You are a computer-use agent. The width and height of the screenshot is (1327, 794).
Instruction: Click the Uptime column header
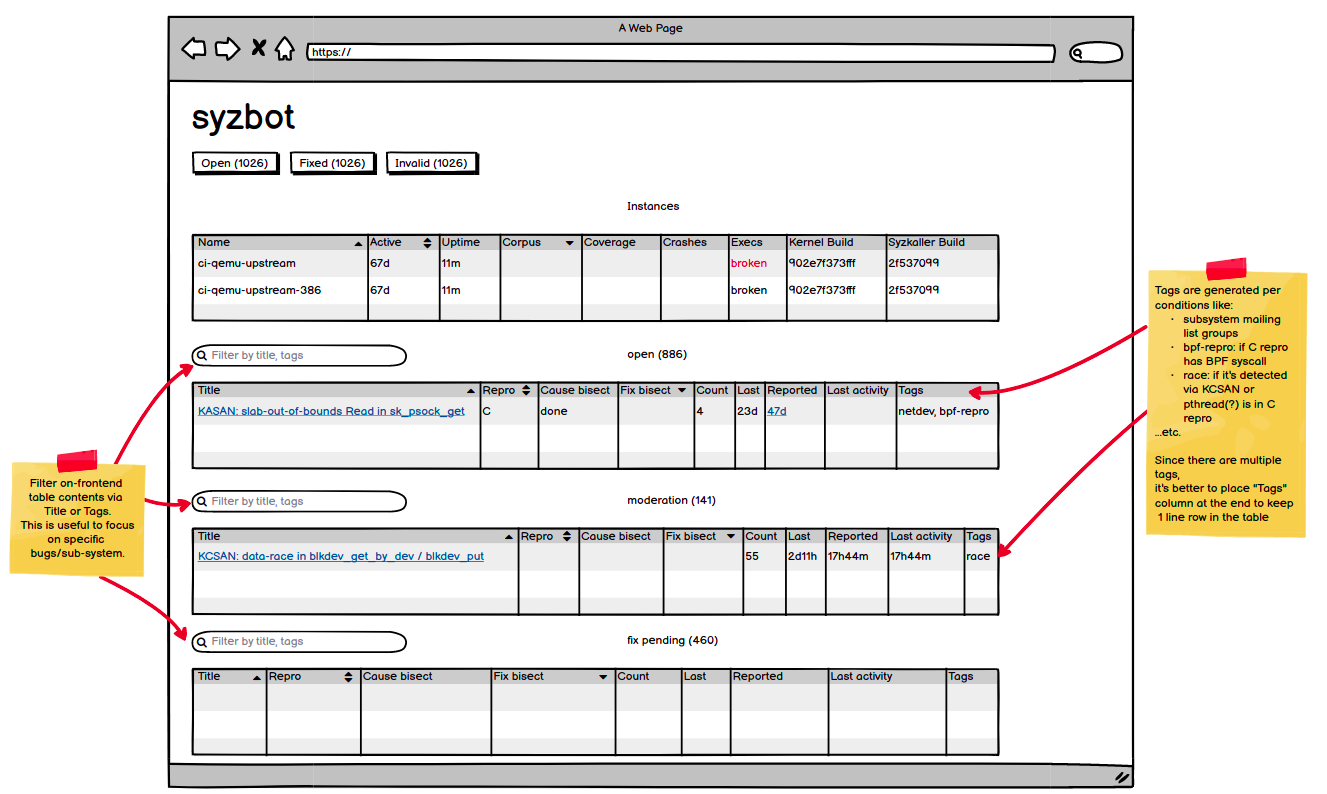[x=461, y=242]
